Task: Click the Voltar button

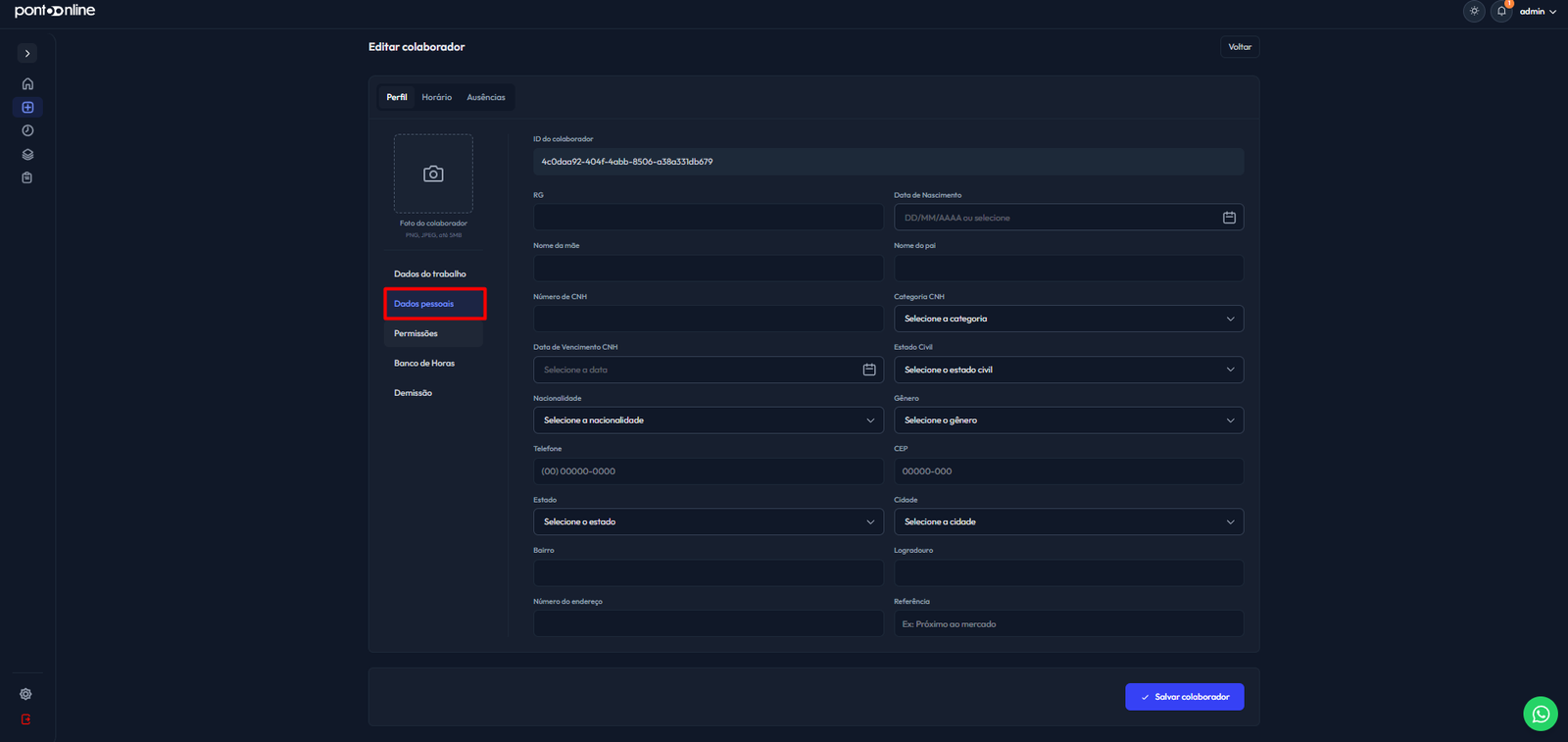Action: [1240, 47]
